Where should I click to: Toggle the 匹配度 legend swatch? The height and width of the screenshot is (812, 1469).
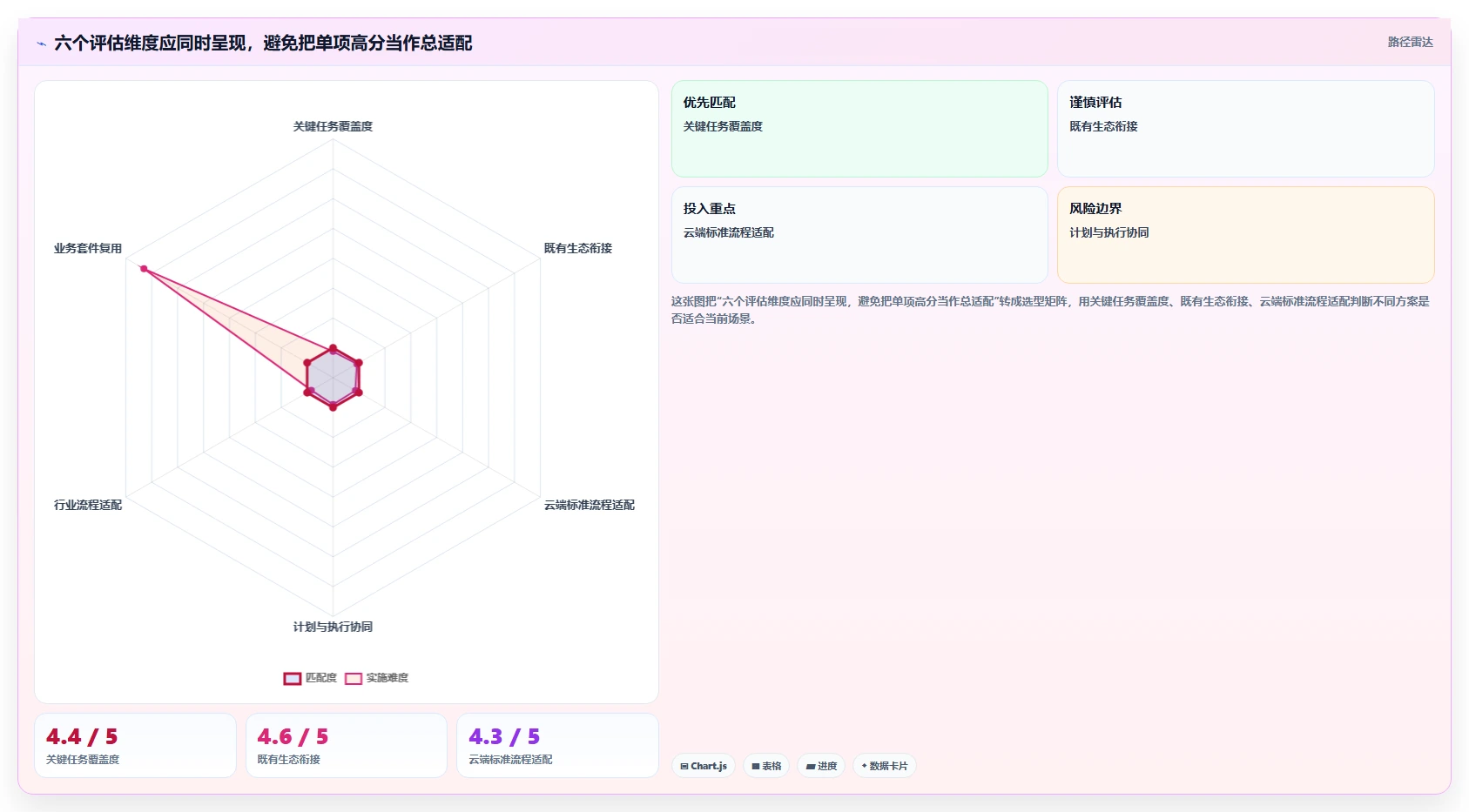pyautogui.click(x=293, y=678)
